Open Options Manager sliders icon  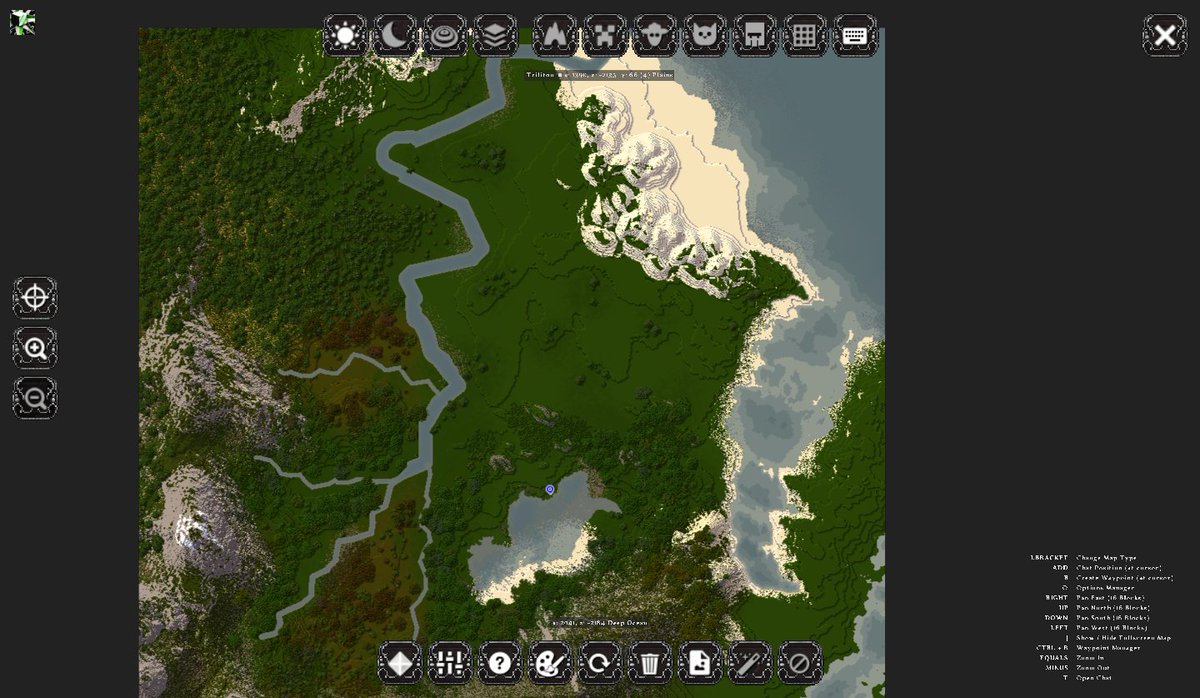[450, 662]
